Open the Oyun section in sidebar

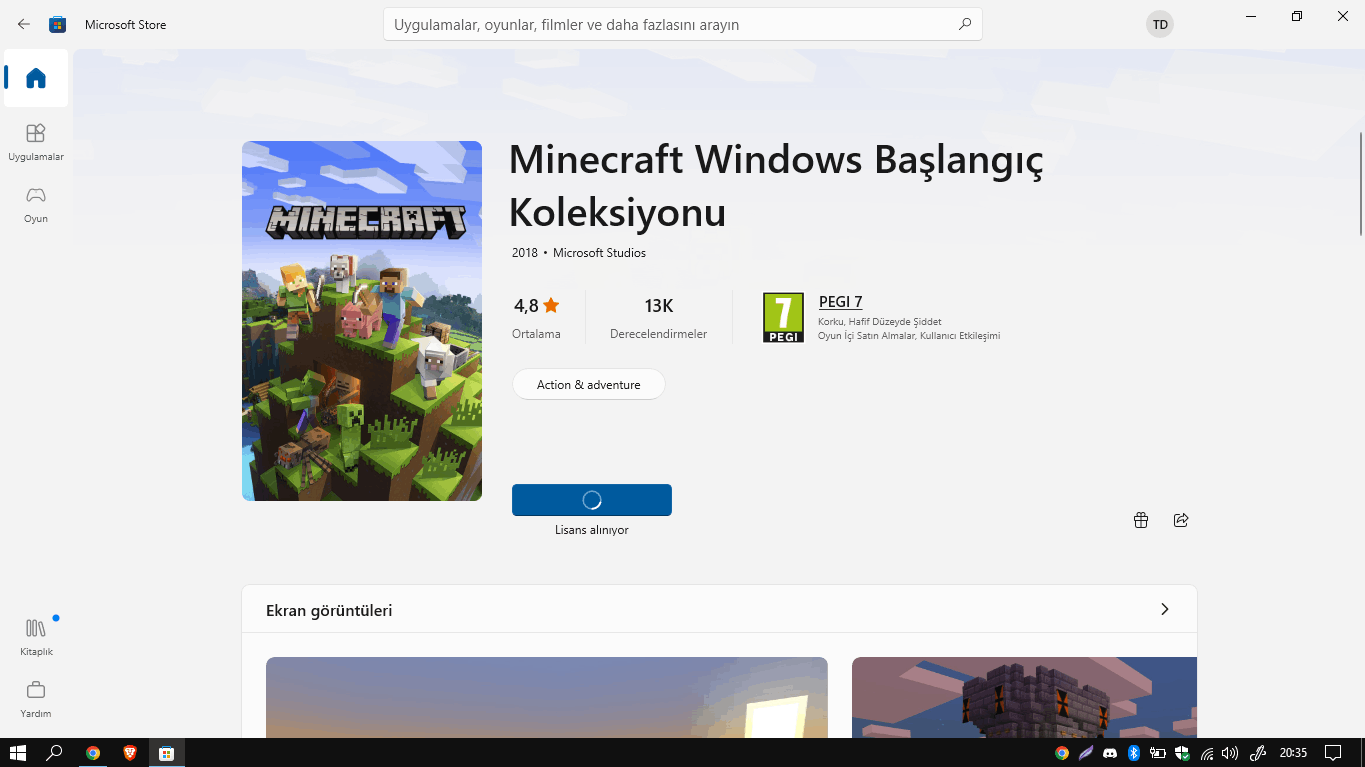click(35, 203)
